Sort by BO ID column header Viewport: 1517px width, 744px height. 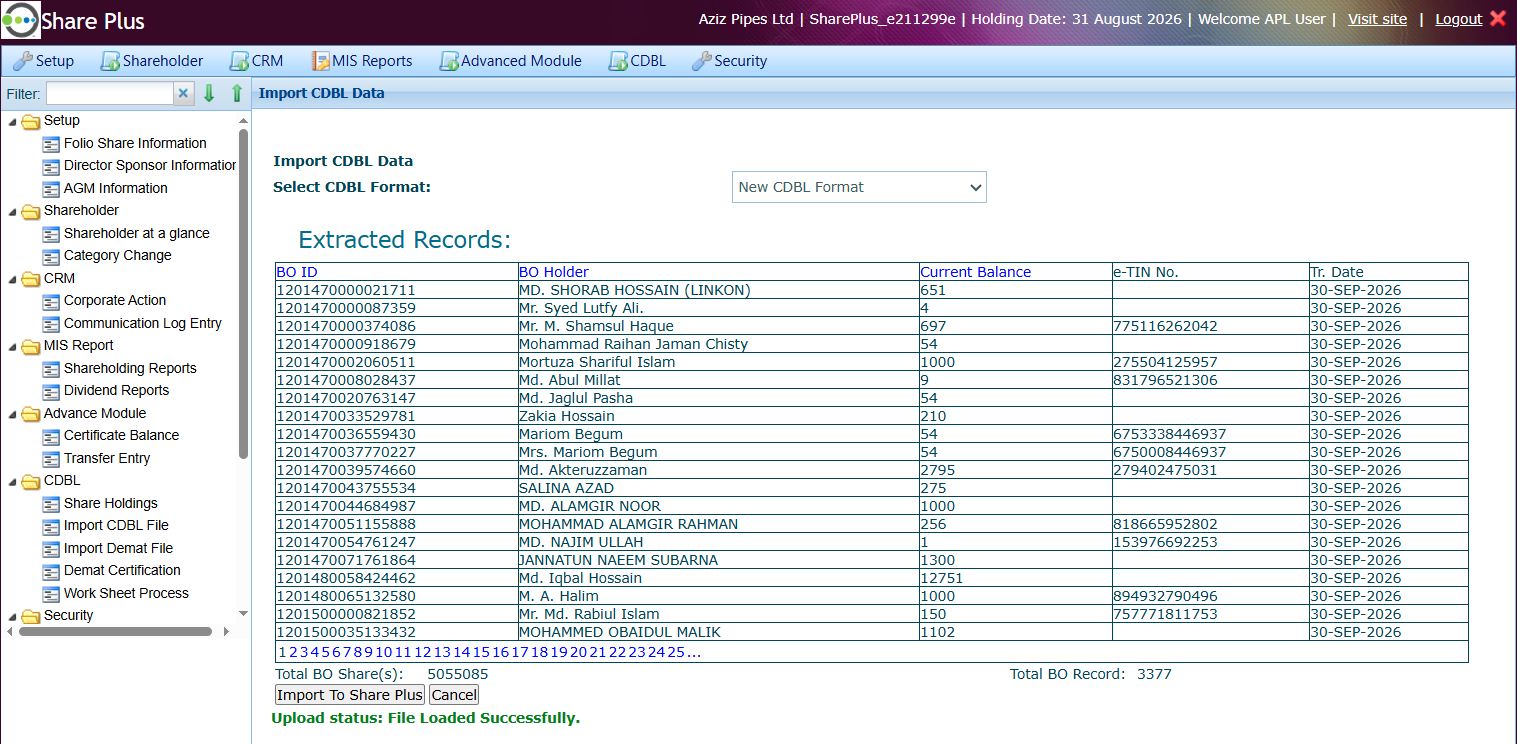297,272
